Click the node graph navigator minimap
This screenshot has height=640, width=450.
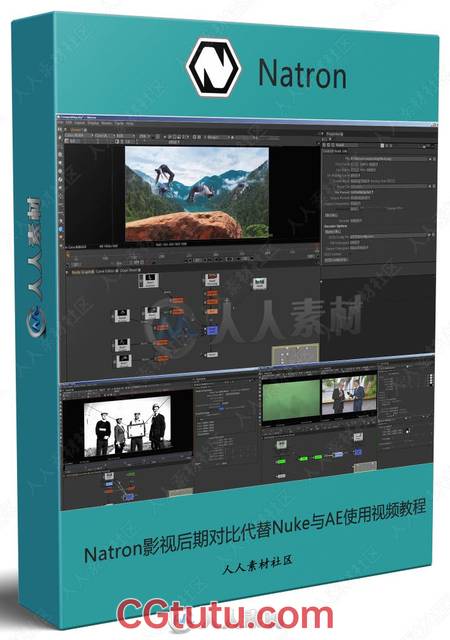pos(295,354)
